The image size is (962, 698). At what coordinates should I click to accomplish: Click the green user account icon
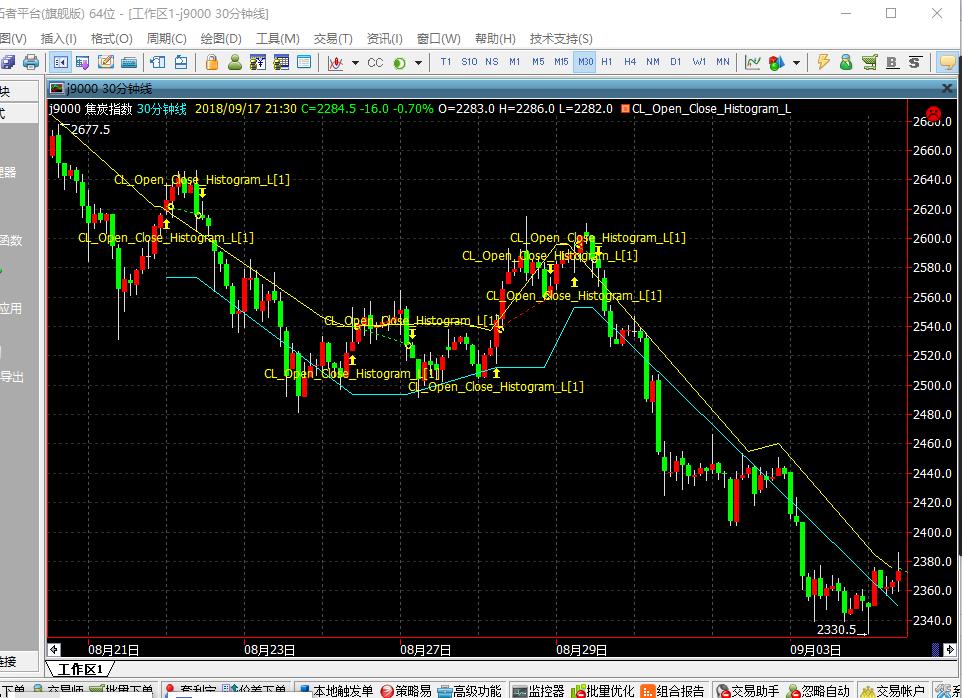point(234,62)
